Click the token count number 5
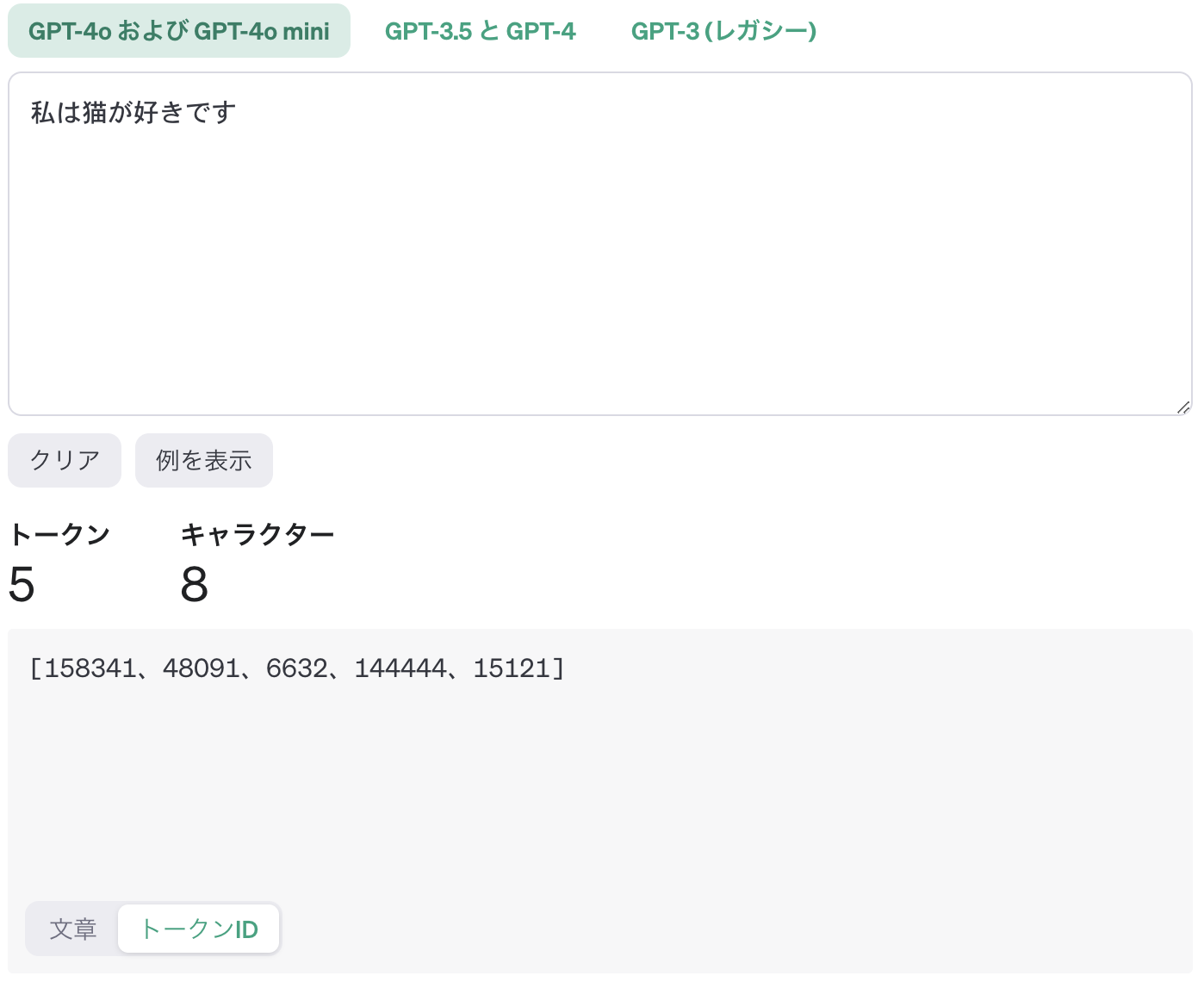This screenshot has width=1204, height=982. click(x=22, y=585)
